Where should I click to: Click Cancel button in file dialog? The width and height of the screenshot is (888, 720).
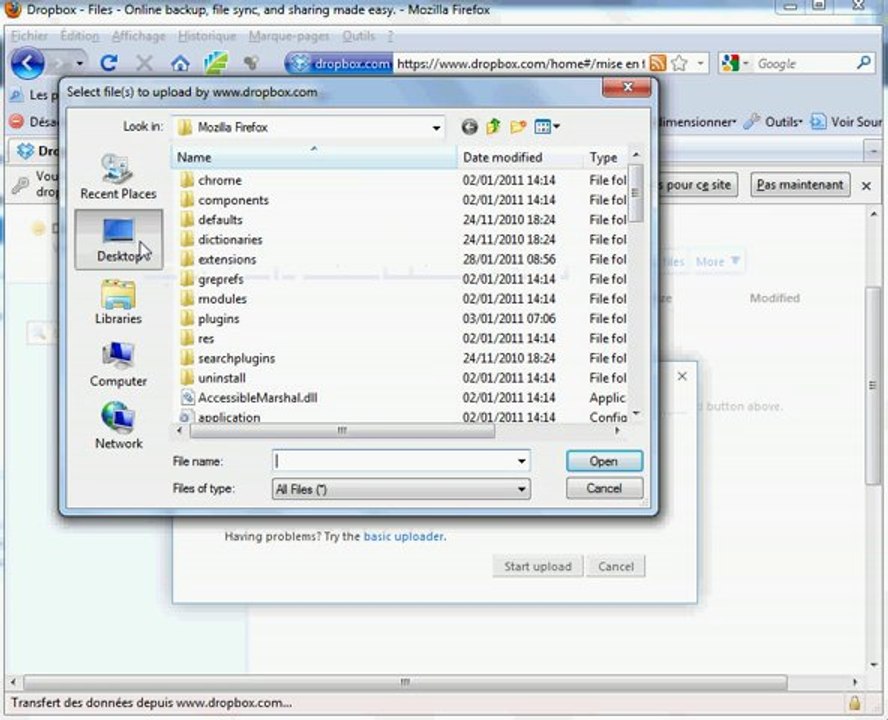(x=604, y=488)
